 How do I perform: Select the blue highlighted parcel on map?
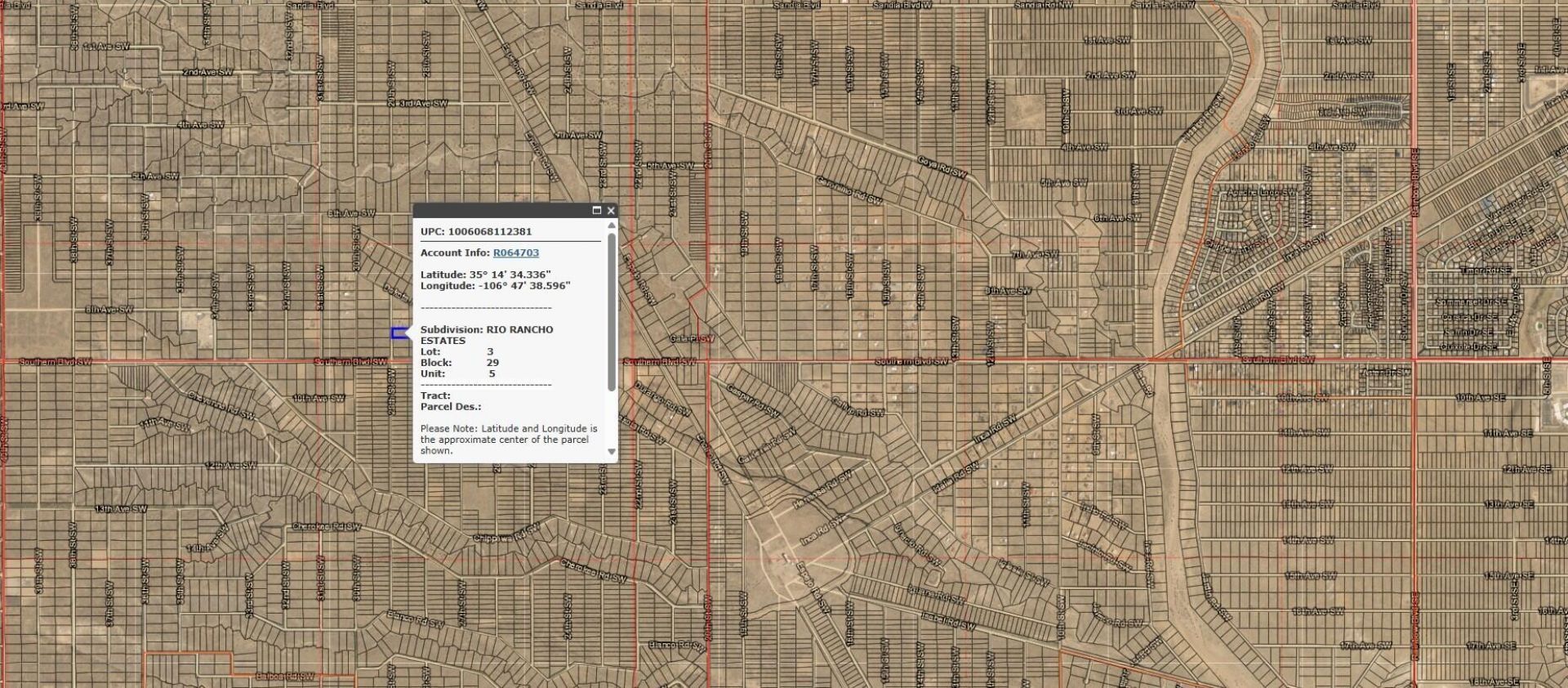(399, 333)
